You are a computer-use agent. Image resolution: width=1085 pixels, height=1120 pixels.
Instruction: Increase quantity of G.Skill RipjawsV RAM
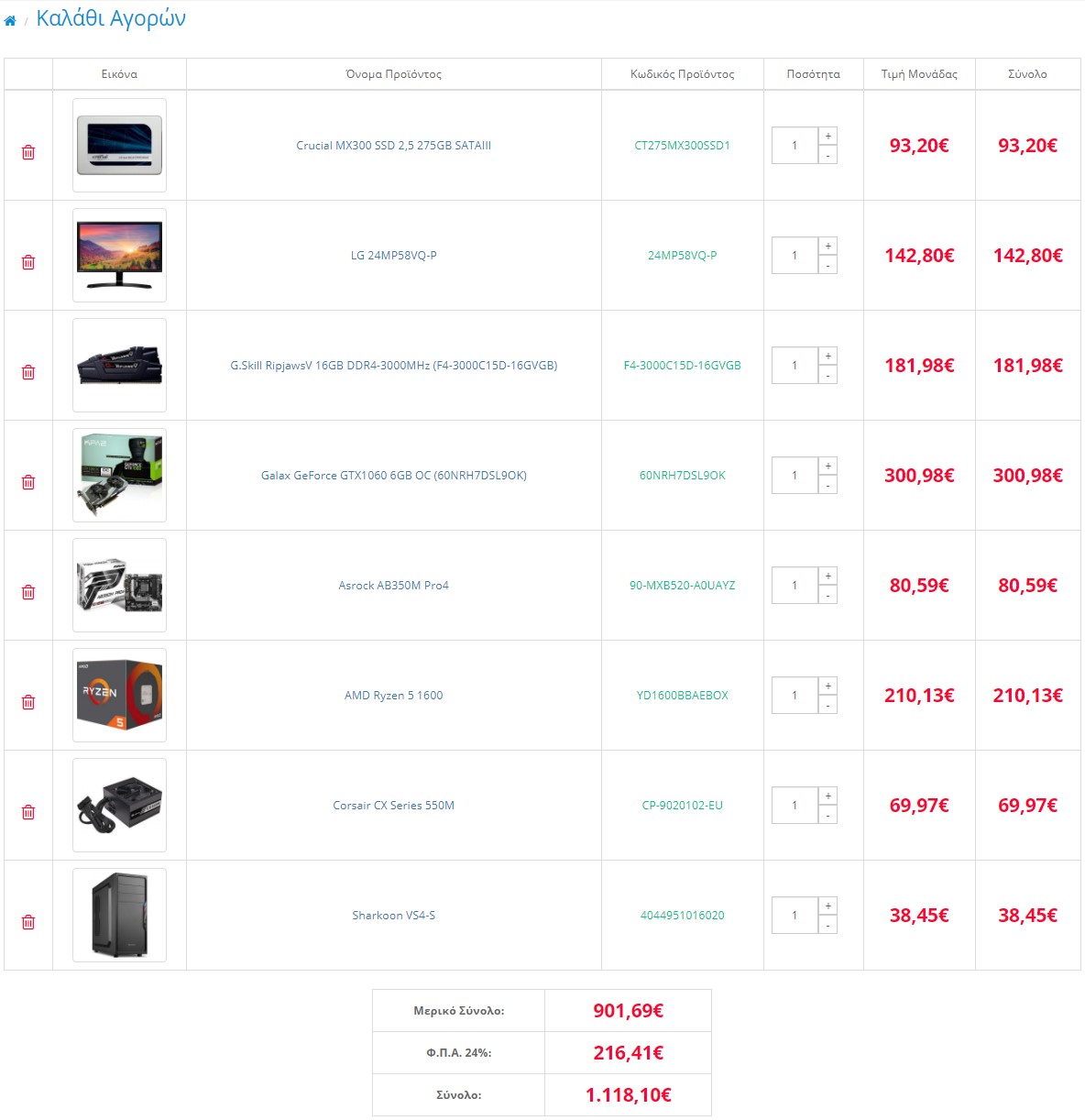pyautogui.click(x=828, y=356)
